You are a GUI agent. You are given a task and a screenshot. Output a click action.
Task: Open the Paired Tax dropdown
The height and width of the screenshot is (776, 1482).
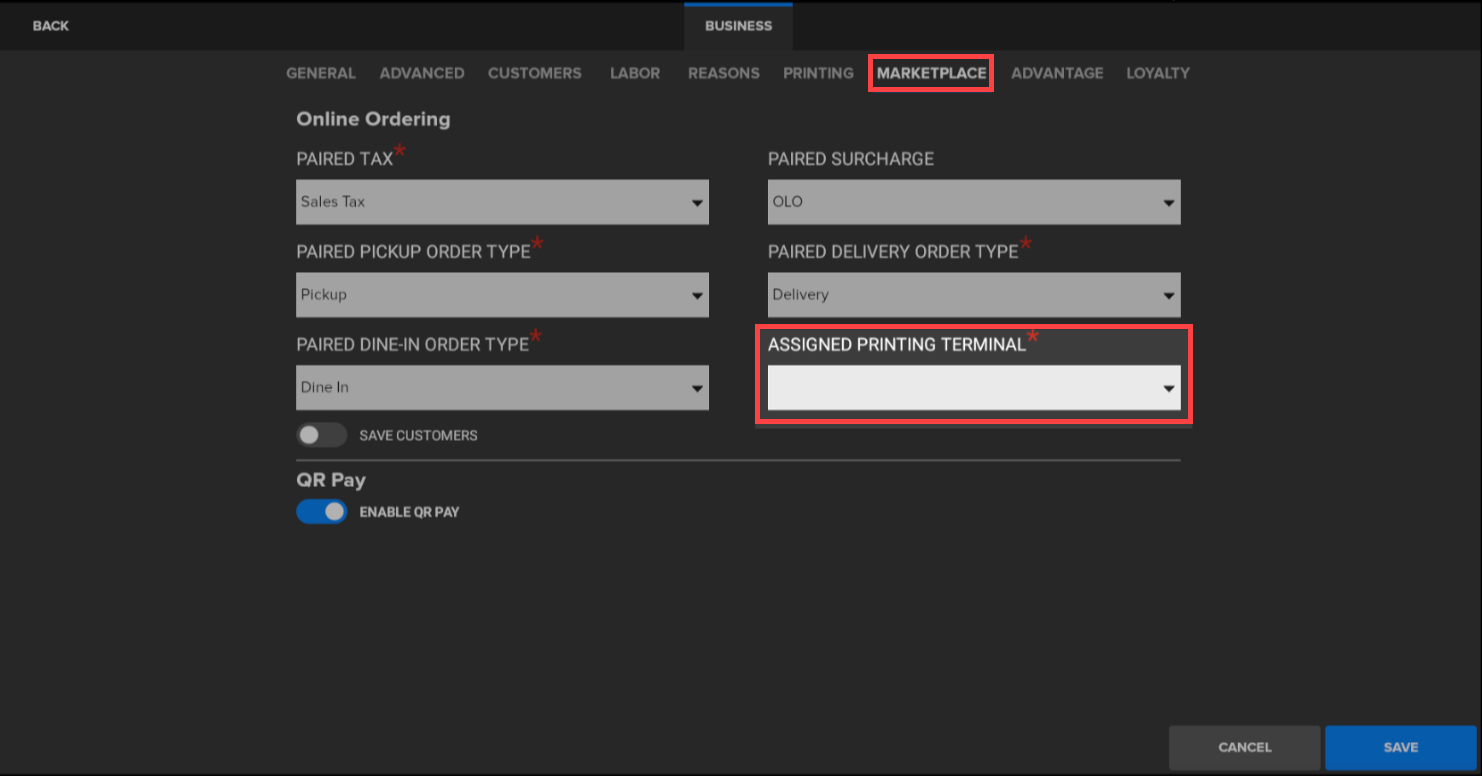(502, 202)
